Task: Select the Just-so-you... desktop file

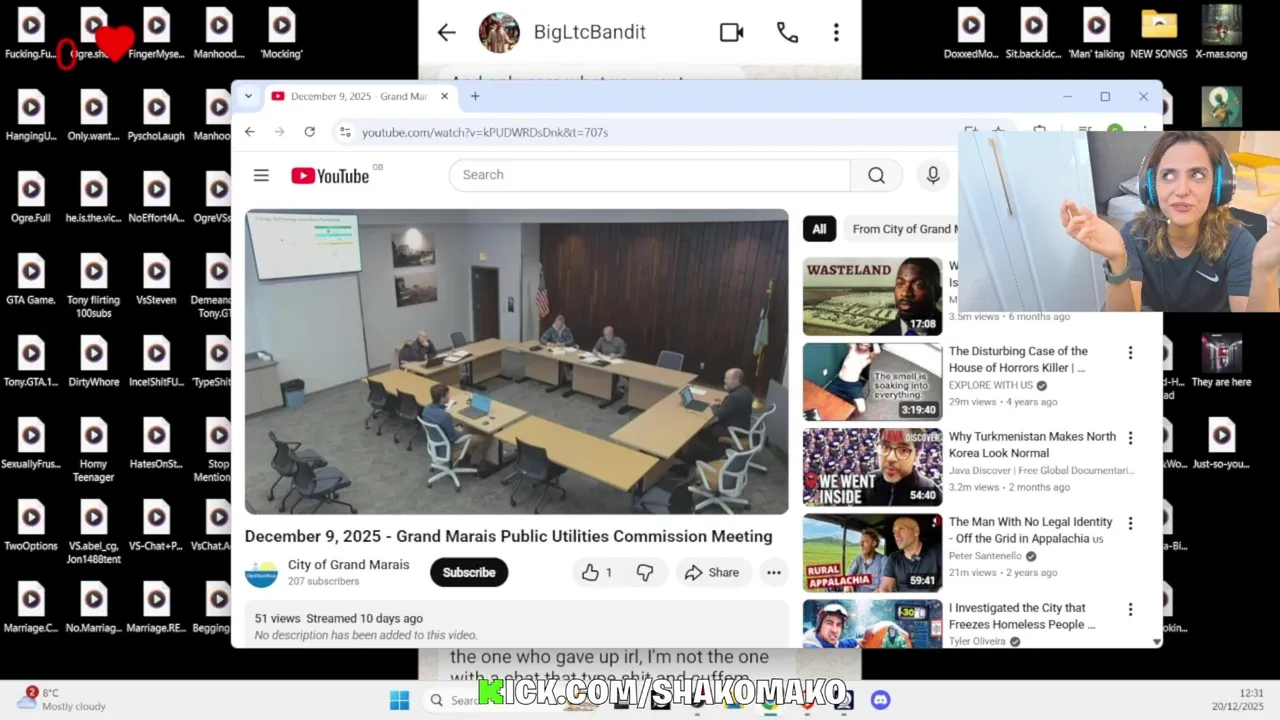Action: 1221,443
